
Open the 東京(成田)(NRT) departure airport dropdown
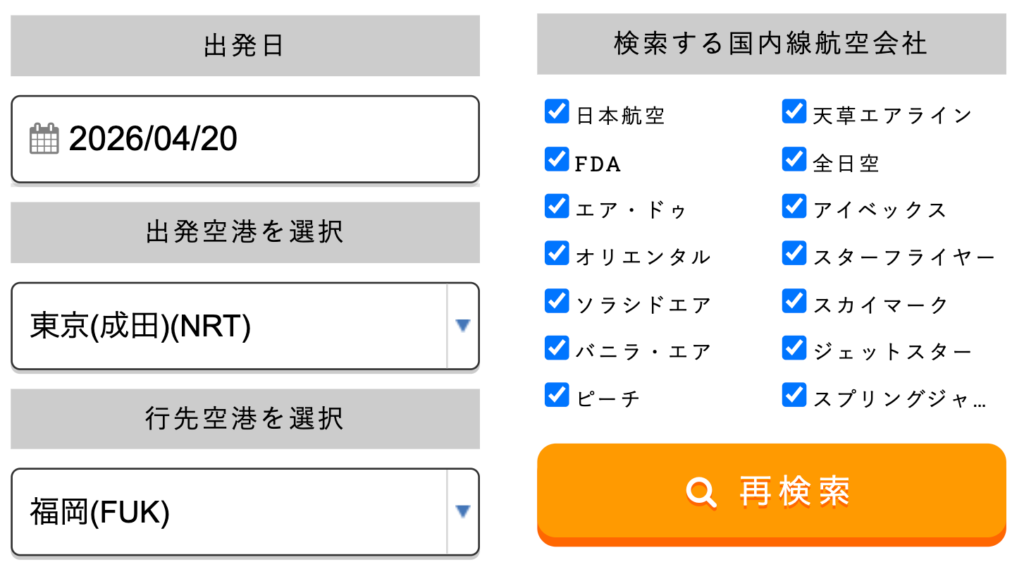click(244, 326)
